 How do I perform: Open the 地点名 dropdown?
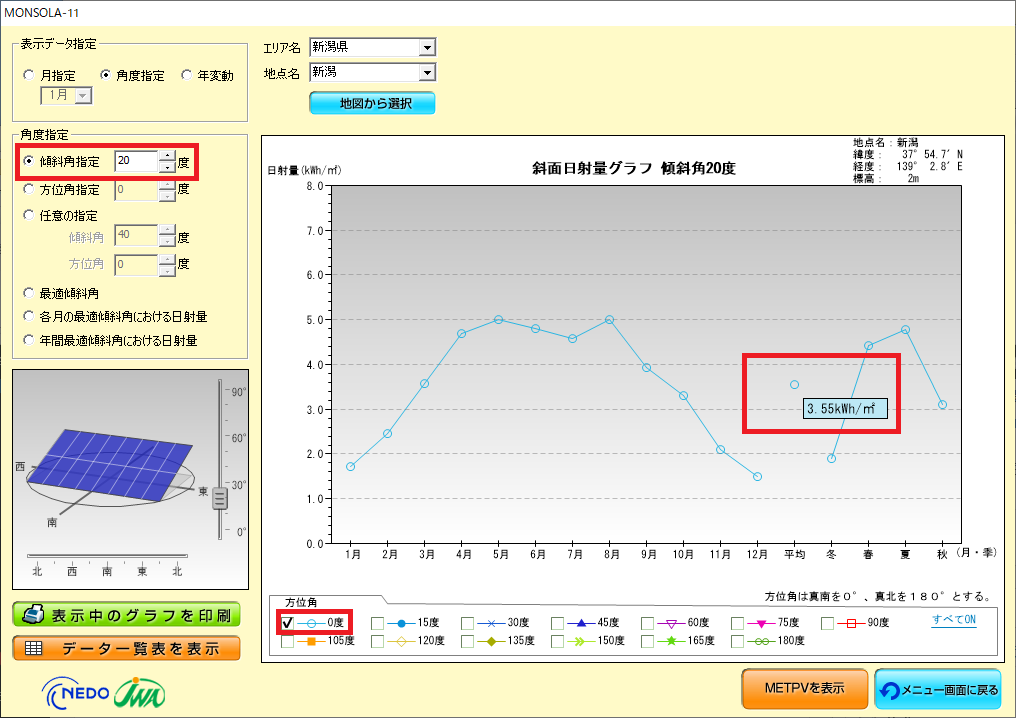pyautogui.click(x=427, y=72)
